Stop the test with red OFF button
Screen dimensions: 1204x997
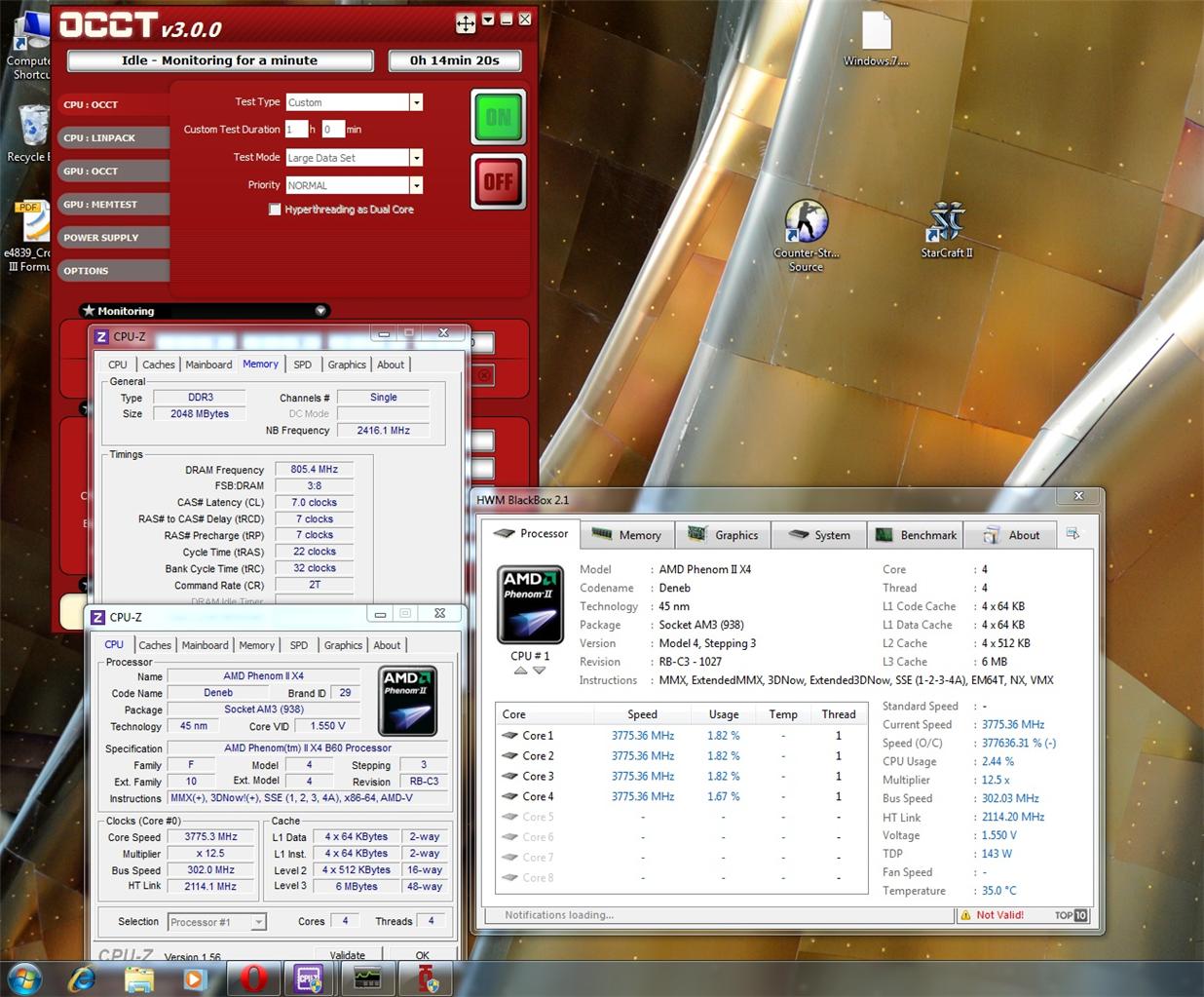tap(499, 181)
